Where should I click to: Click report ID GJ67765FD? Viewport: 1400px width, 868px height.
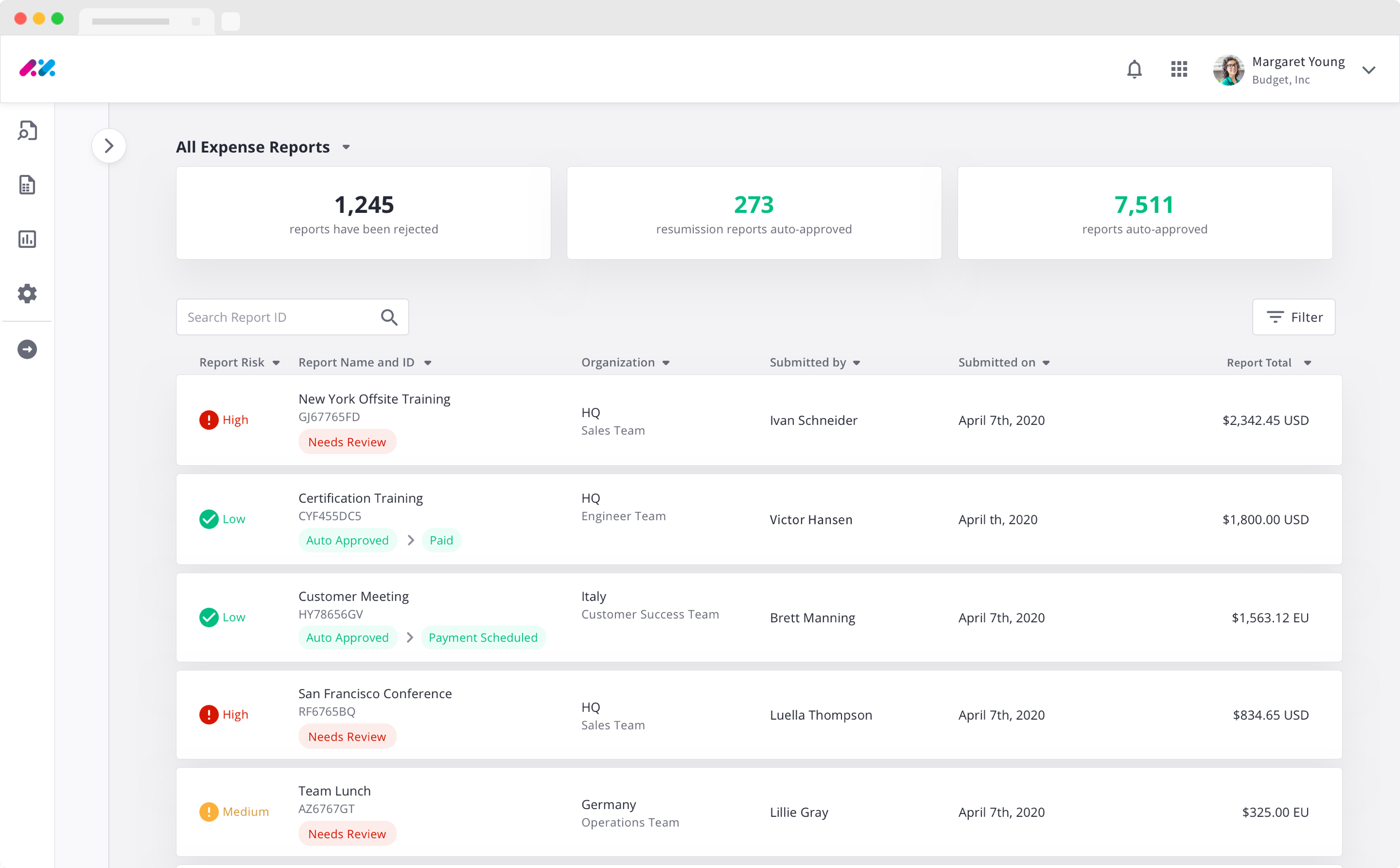tap(329, 417)
